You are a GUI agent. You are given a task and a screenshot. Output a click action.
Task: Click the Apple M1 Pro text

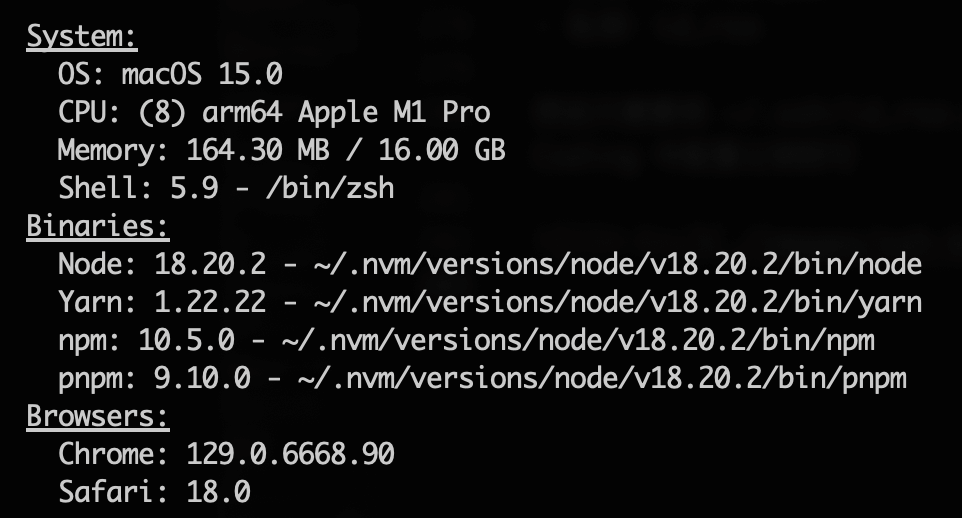coord(394,112)
